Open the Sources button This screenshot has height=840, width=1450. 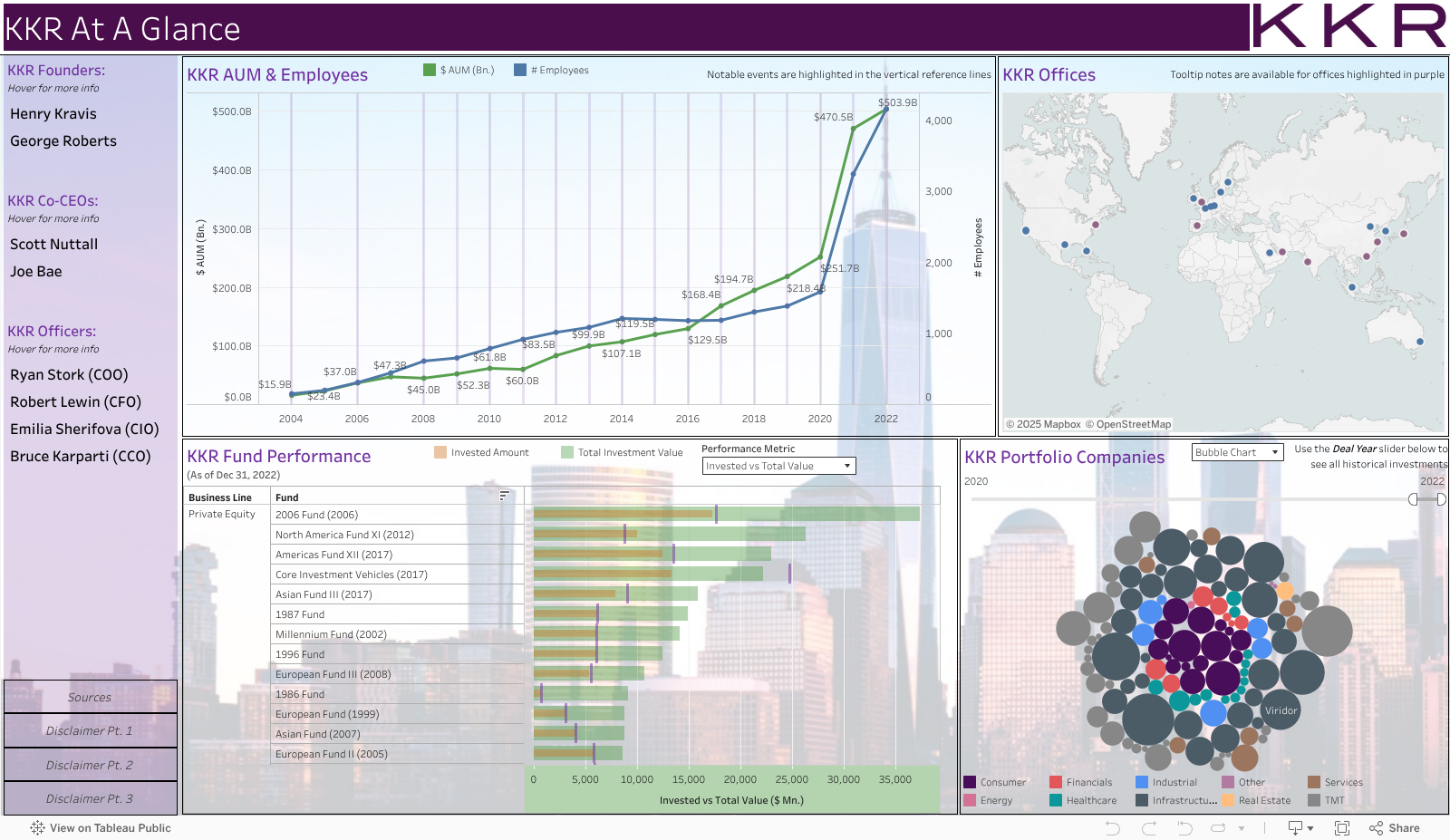90,697
